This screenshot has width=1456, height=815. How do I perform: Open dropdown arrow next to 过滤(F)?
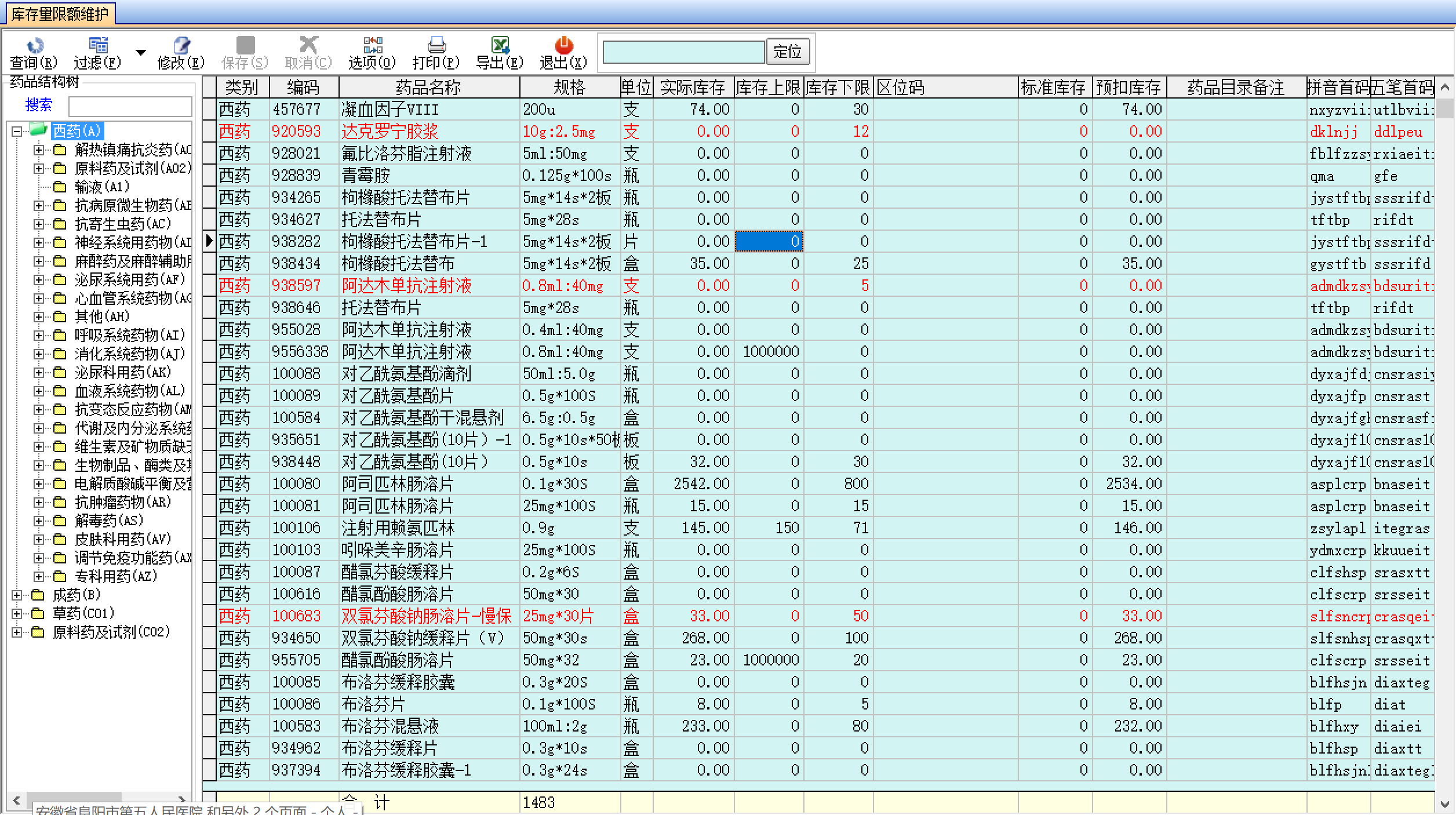pyautogui.click(x=140, y=53)
